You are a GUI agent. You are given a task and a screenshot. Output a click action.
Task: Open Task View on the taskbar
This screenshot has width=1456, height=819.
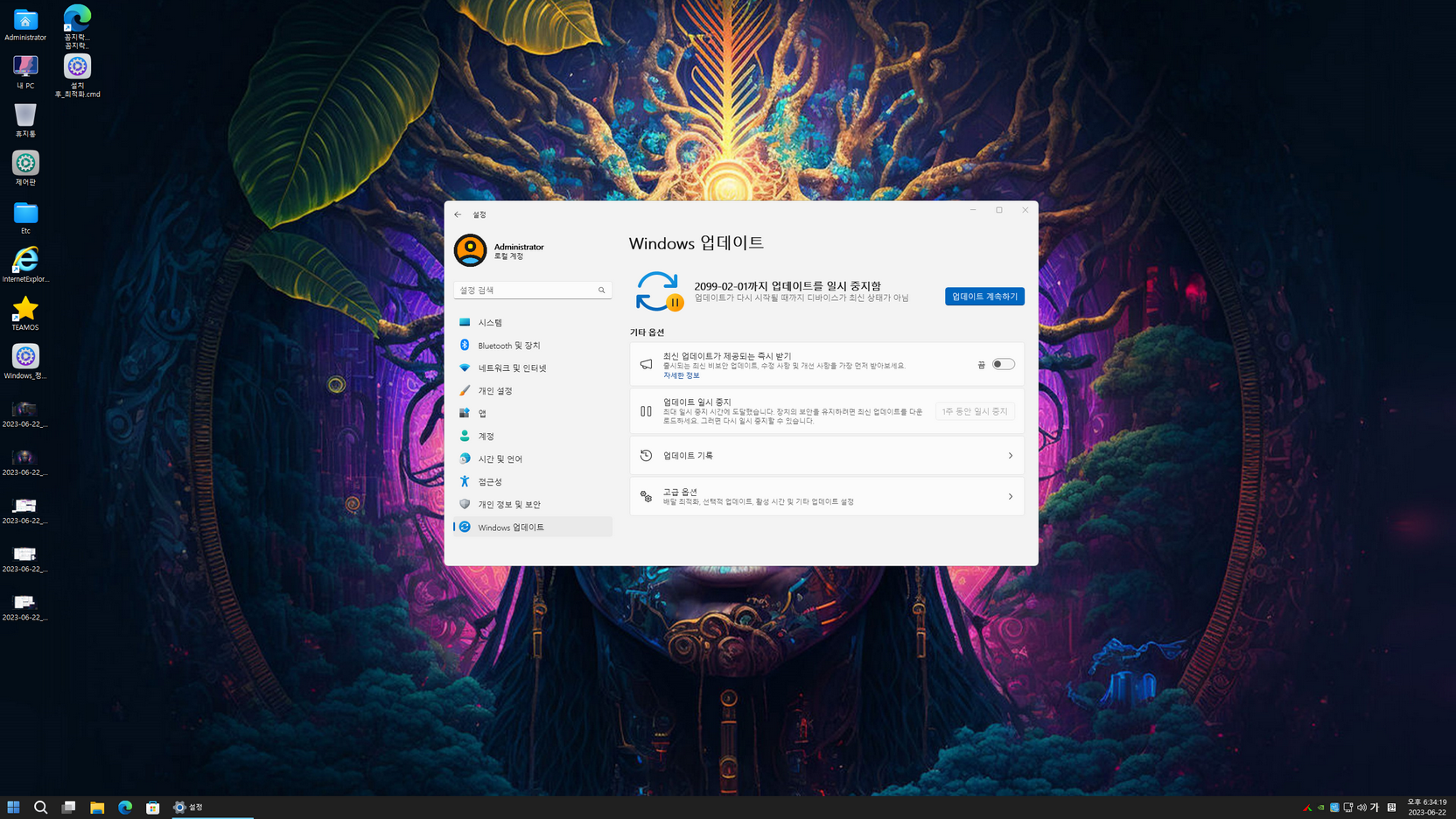point(68,808)
